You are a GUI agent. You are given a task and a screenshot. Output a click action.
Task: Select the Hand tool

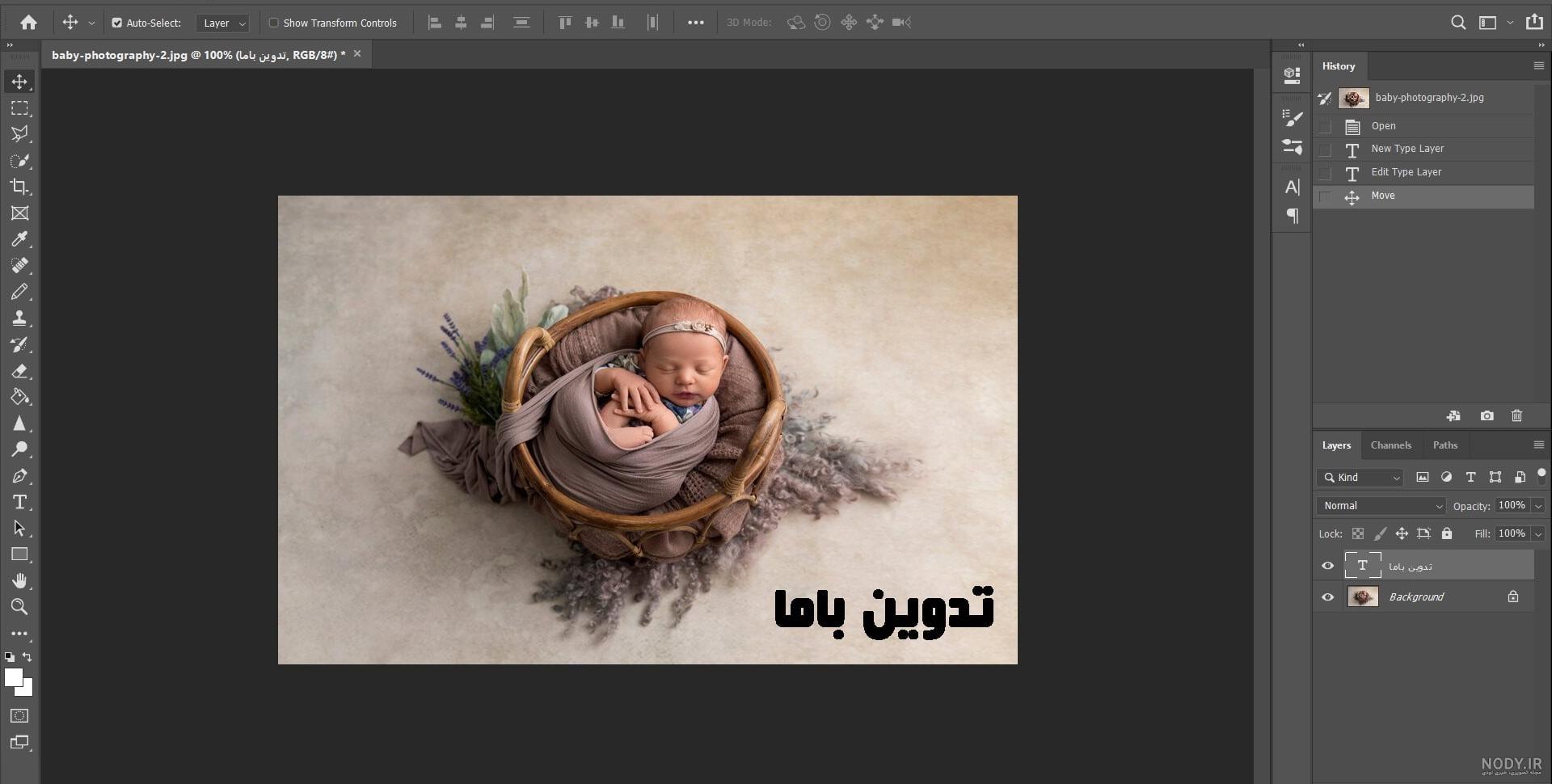[19, 580]
